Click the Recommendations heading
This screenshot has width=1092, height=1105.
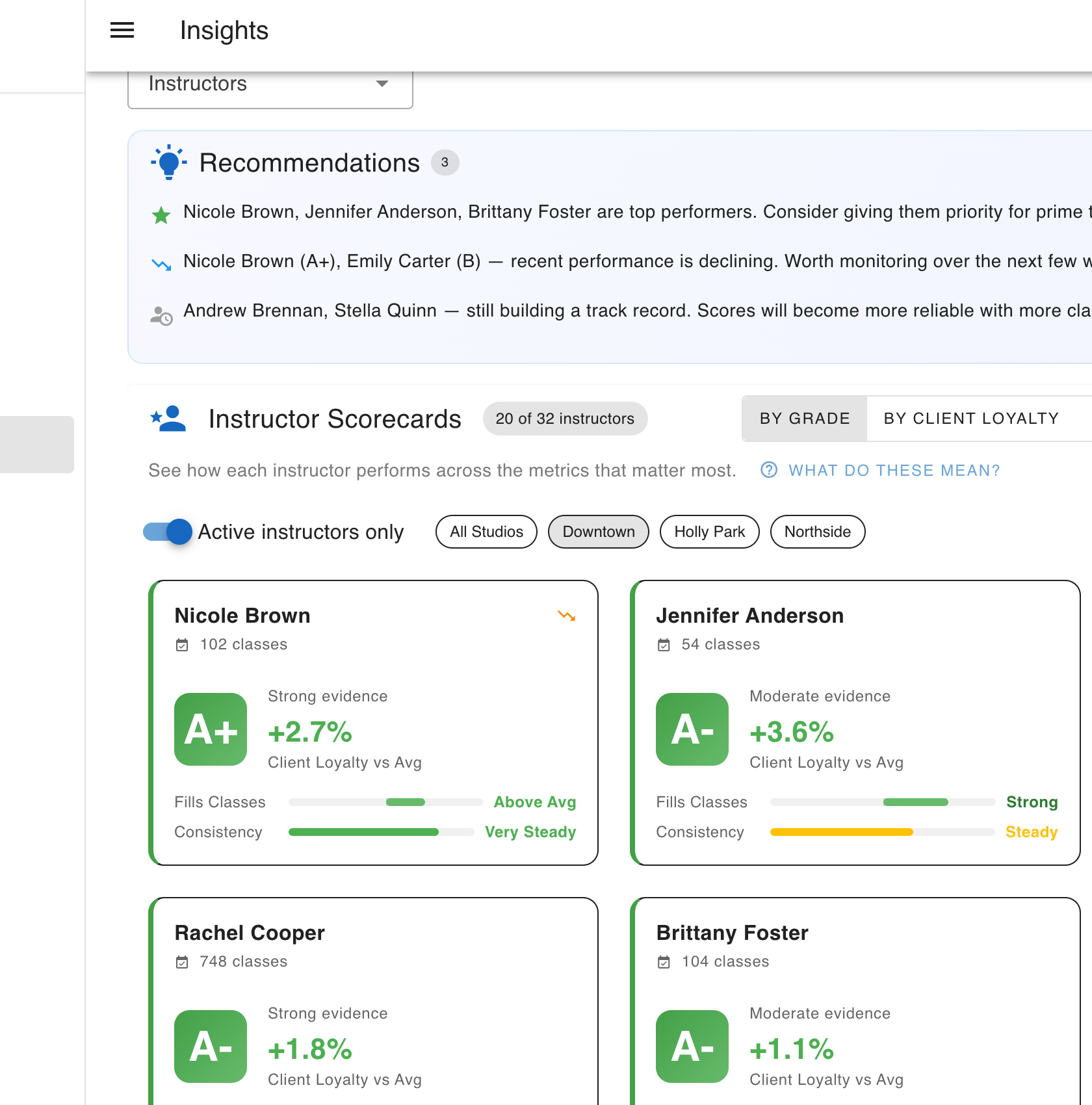coord(309,162)
